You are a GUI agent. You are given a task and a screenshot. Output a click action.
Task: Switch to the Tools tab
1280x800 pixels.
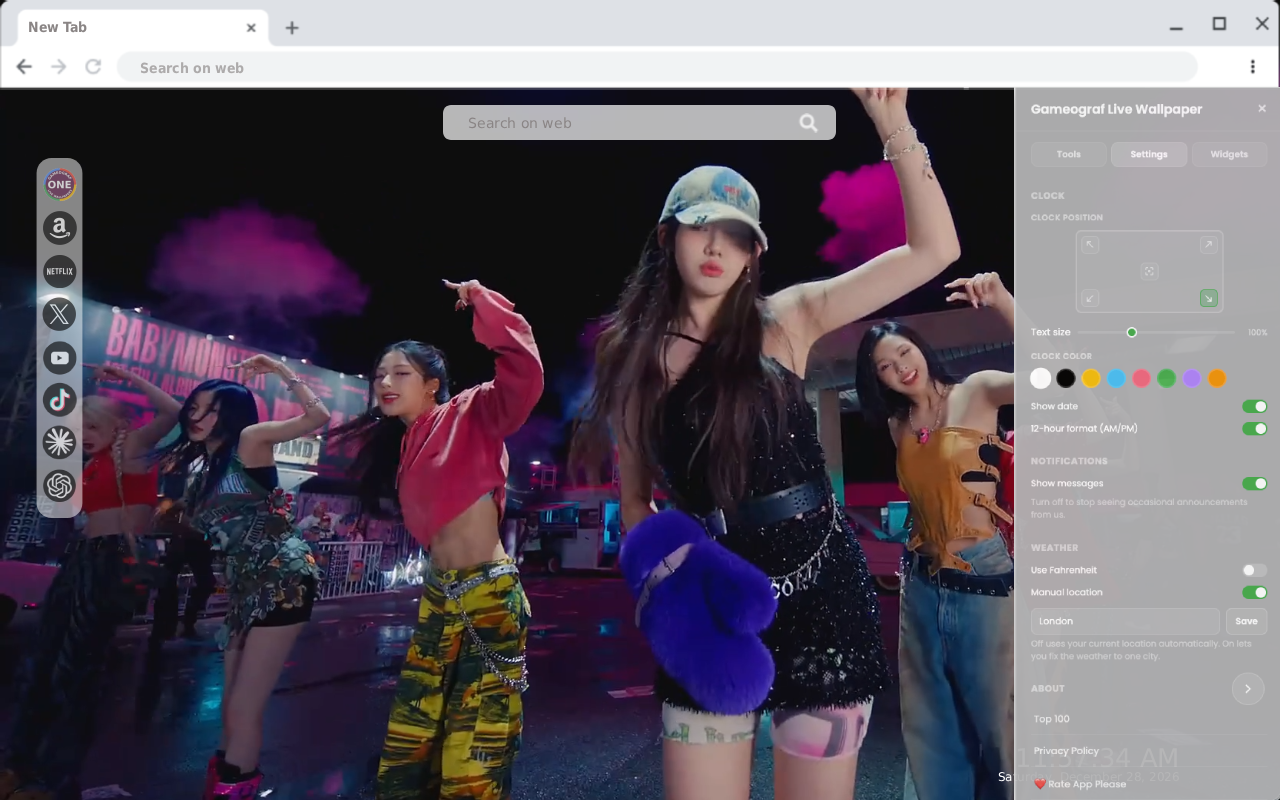(1069, 154)
